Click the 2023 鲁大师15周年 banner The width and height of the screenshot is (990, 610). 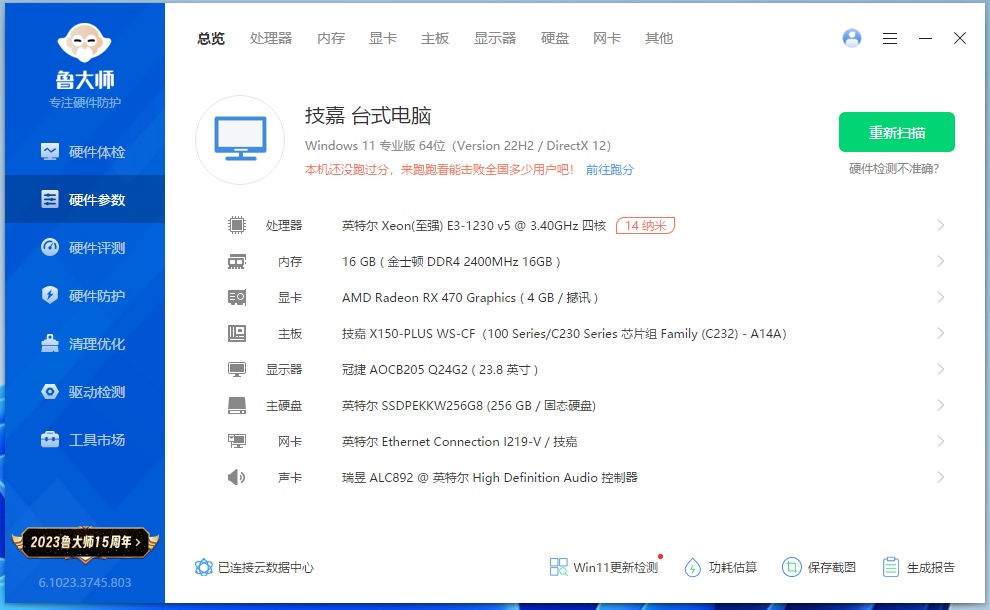[84, 542]
